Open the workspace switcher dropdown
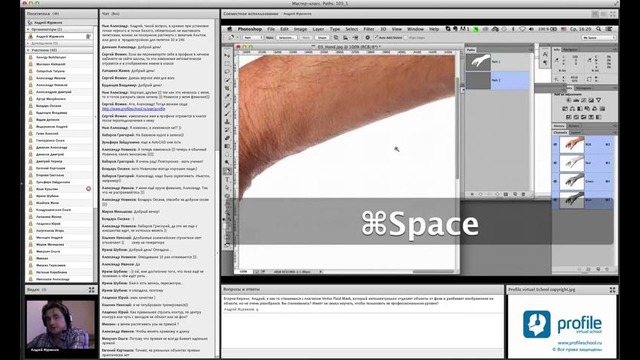This screenshot has width=640, height=360. coord(599,38)
